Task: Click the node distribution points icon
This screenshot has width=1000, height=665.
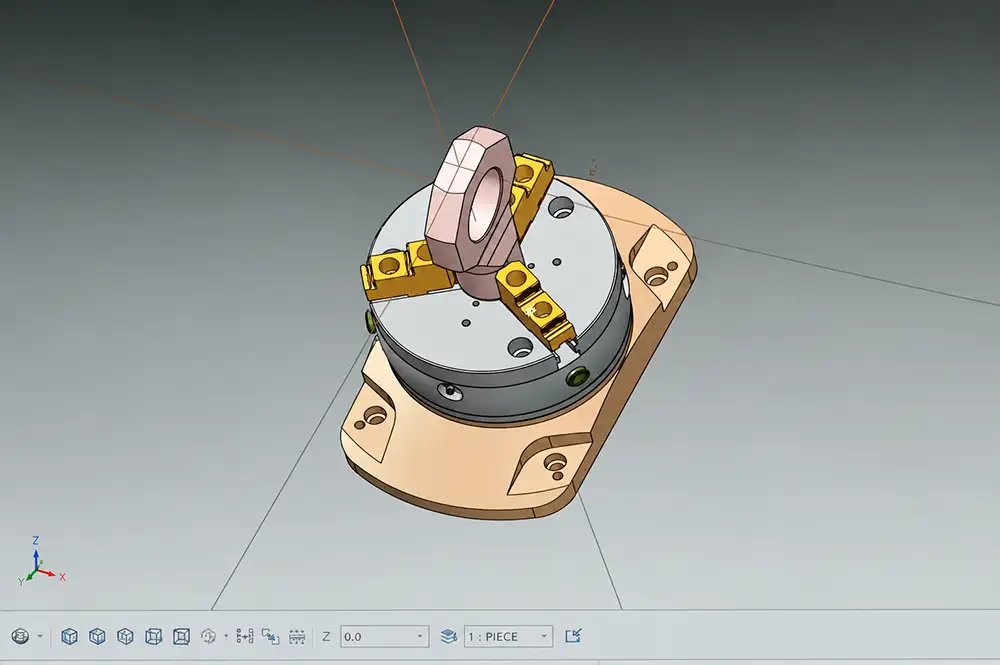Action: click(245, 636)
